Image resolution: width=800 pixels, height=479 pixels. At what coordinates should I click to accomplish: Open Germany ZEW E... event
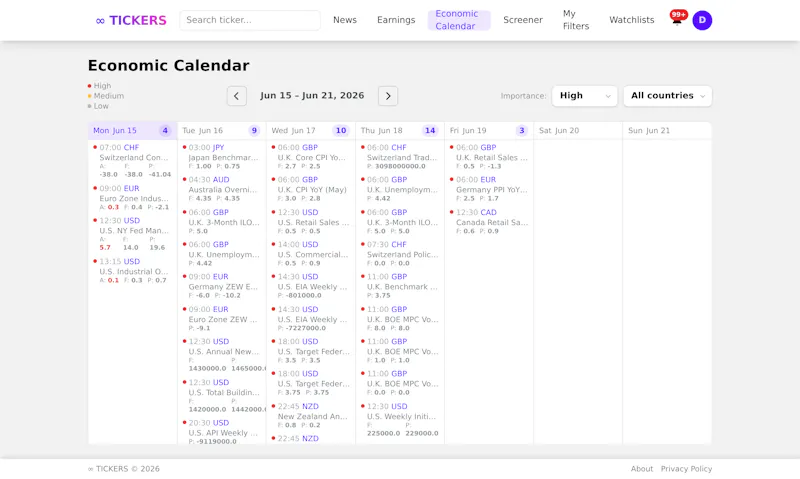(221, 286)
